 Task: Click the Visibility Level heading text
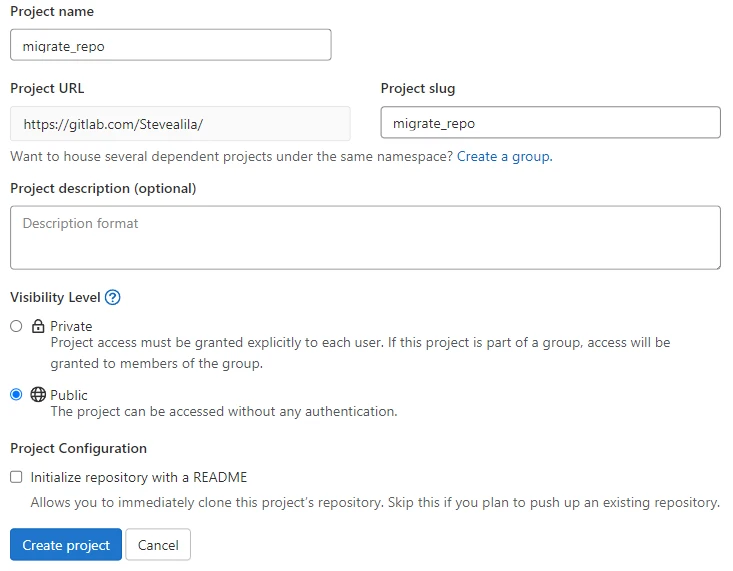pyautogui.click(x=55, y=297)
